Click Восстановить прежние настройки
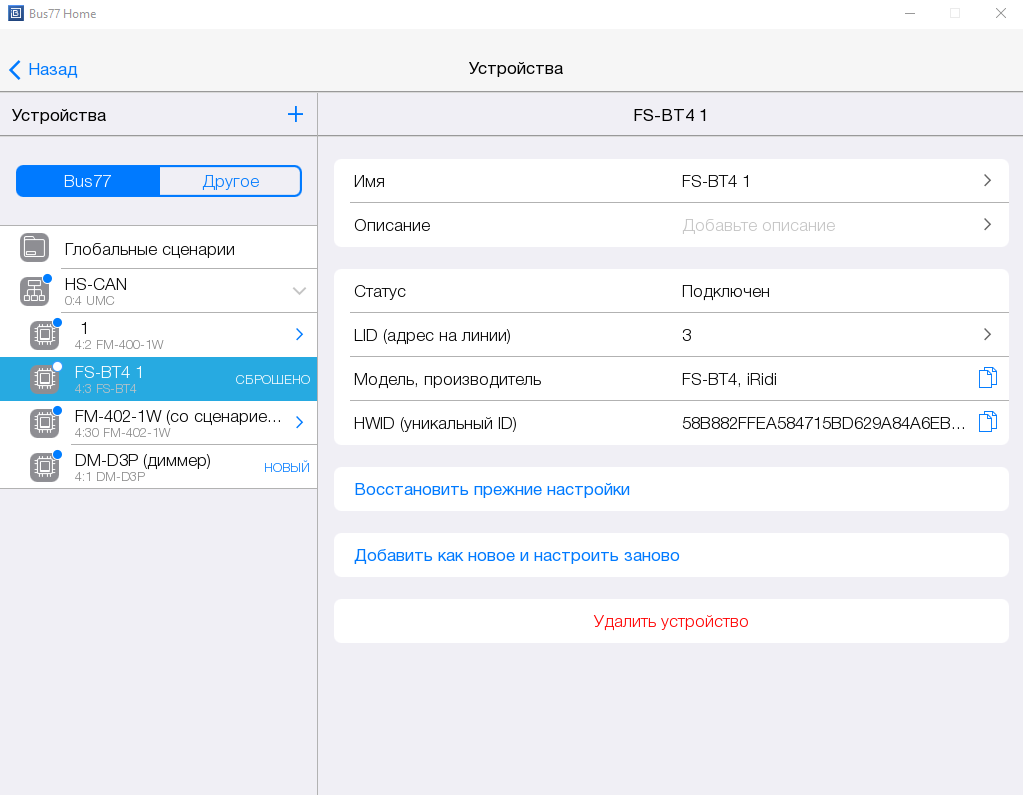The width and height of the screenshot is (1023, 795). coord(492,489)
